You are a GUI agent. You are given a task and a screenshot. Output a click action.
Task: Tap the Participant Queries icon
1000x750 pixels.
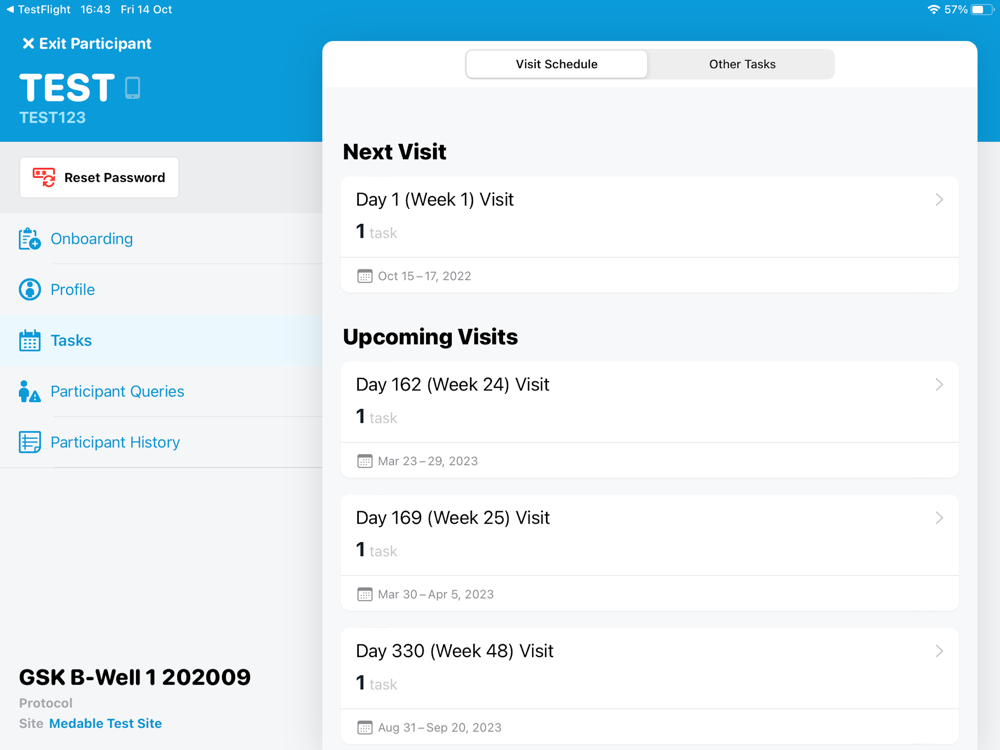(x=29, y=392)
